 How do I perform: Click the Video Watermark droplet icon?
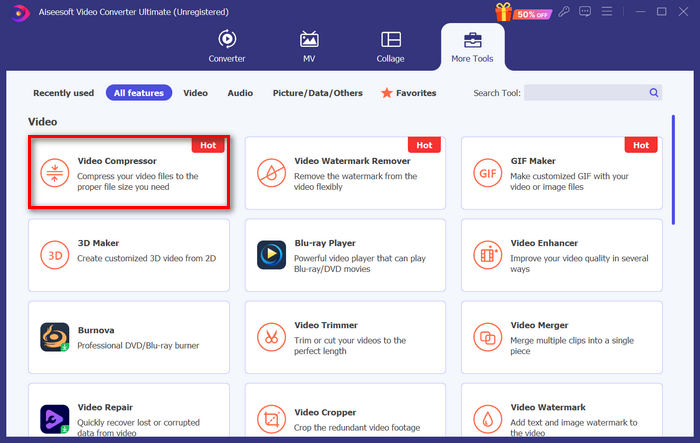[488, 419]
